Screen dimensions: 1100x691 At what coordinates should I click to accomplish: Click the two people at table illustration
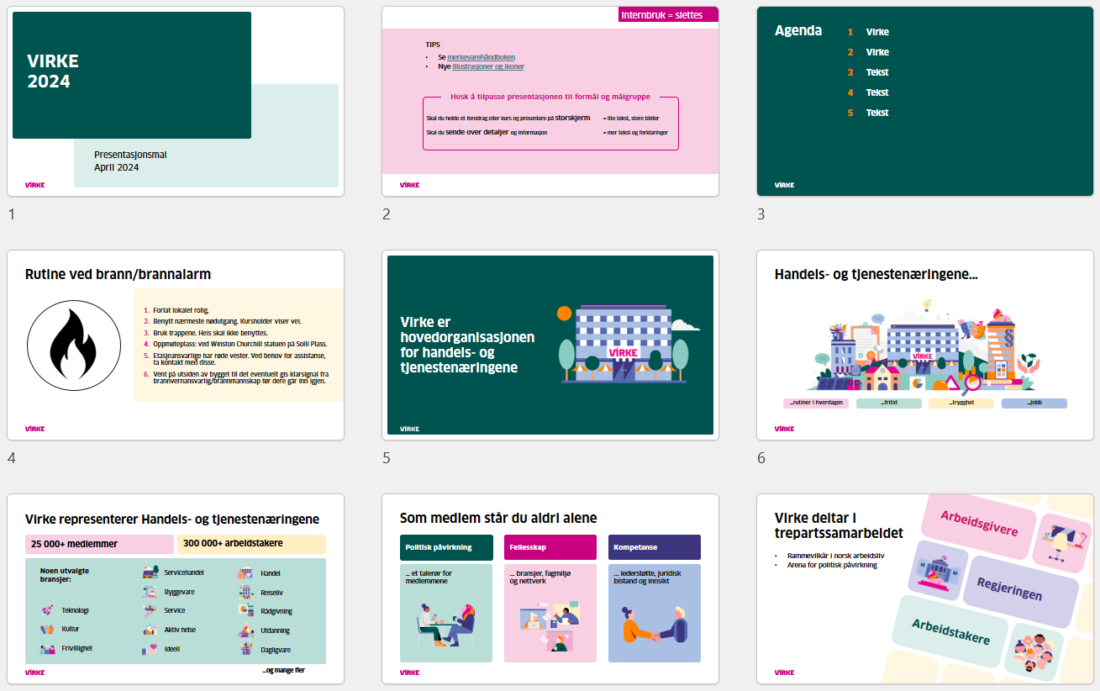pyautogui.click(x=446, y=626)
